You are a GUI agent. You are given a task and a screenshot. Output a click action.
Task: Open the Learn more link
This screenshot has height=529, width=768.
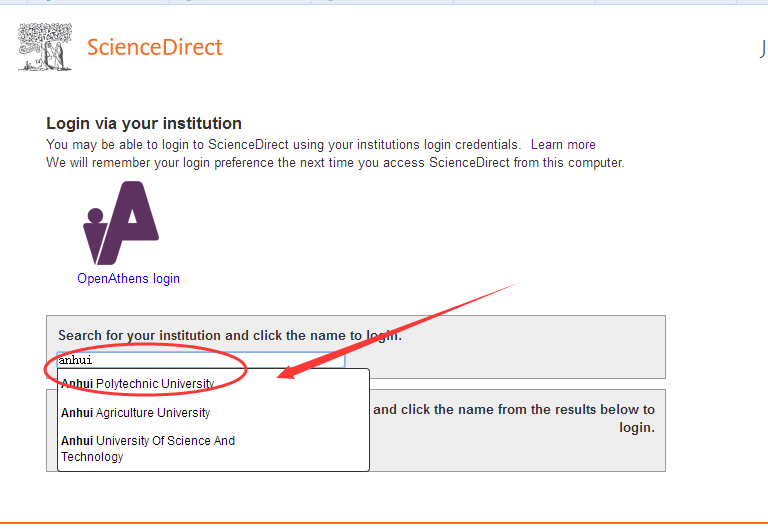pyautogui.click(x=563, y=145)
